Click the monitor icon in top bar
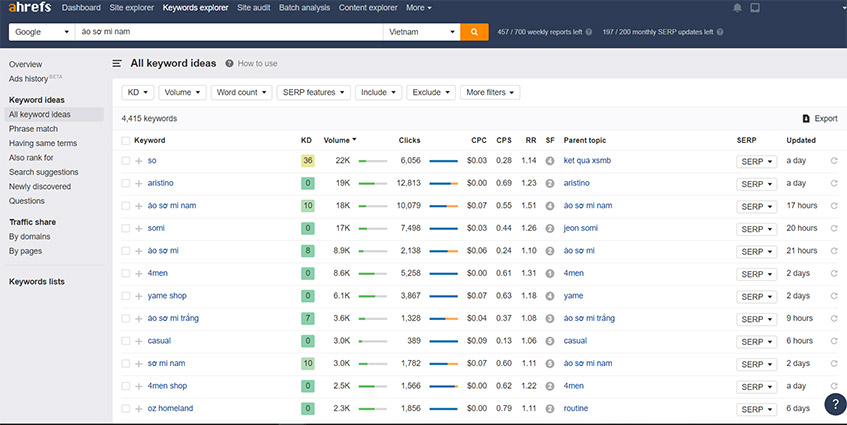 (755, 8)
